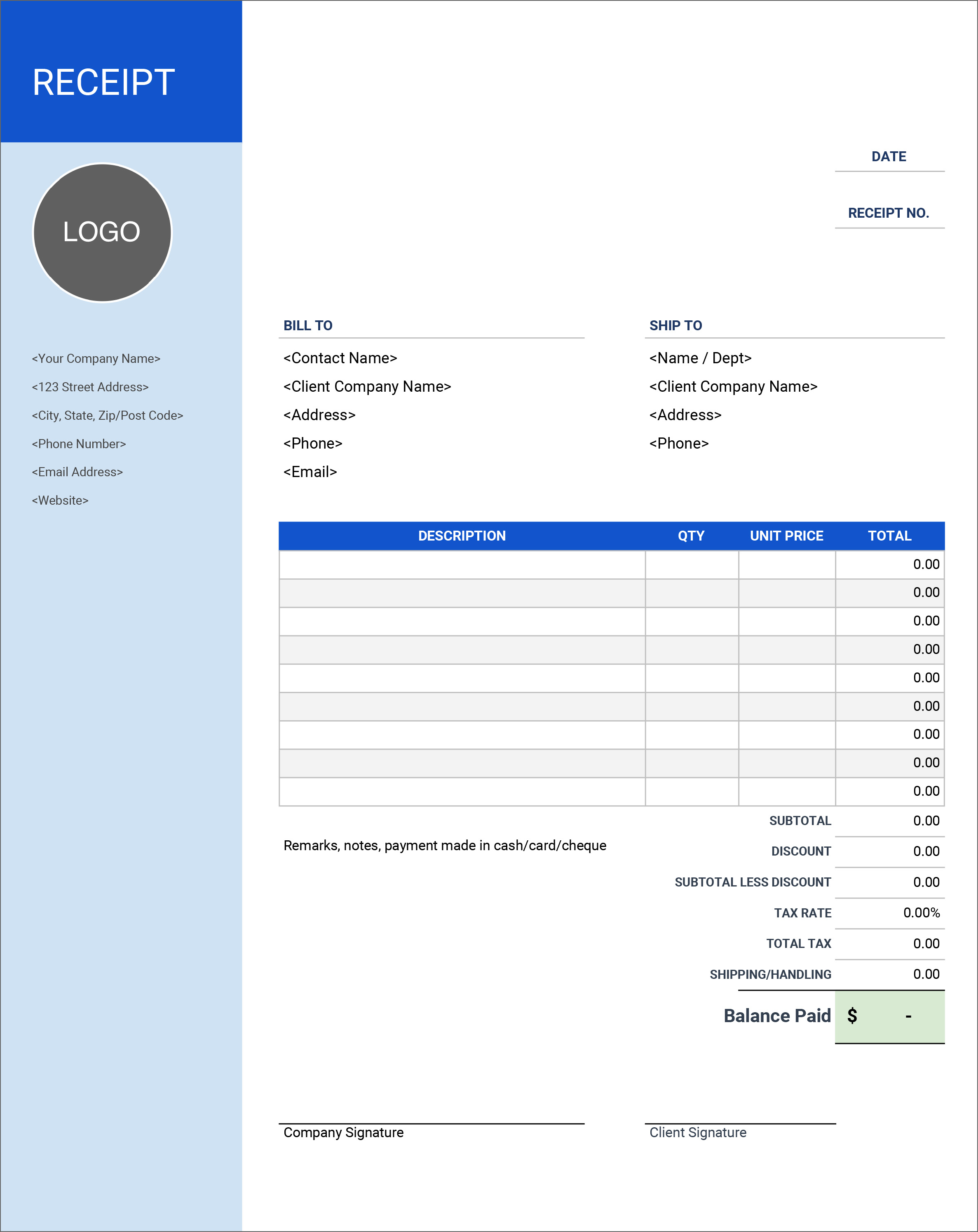This screenshot has height=1232, width=978.
Task: Expand the Your Company Name field
Action: tap(97, 357)
